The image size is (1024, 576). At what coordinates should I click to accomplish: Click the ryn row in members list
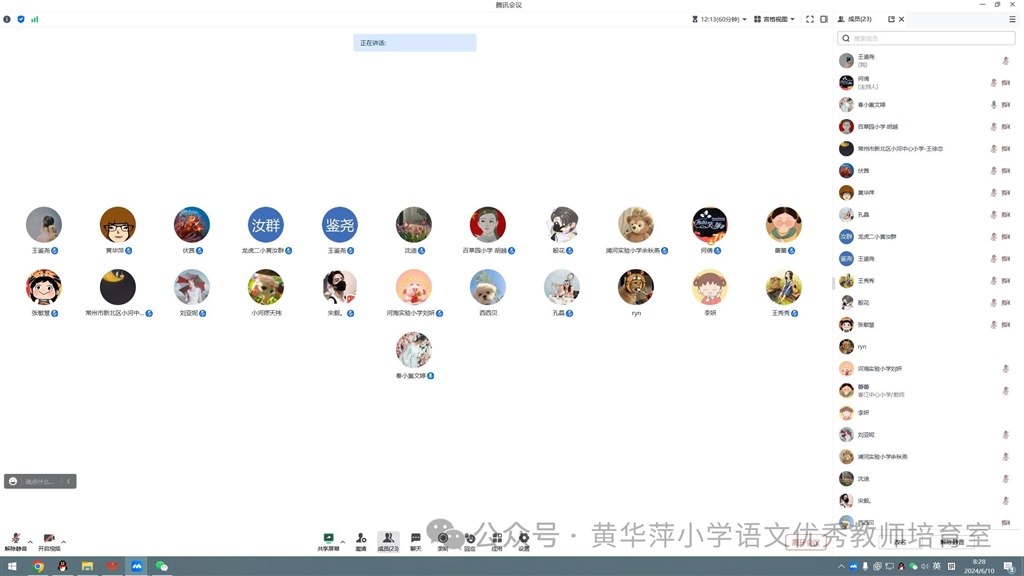pos(926,347)
